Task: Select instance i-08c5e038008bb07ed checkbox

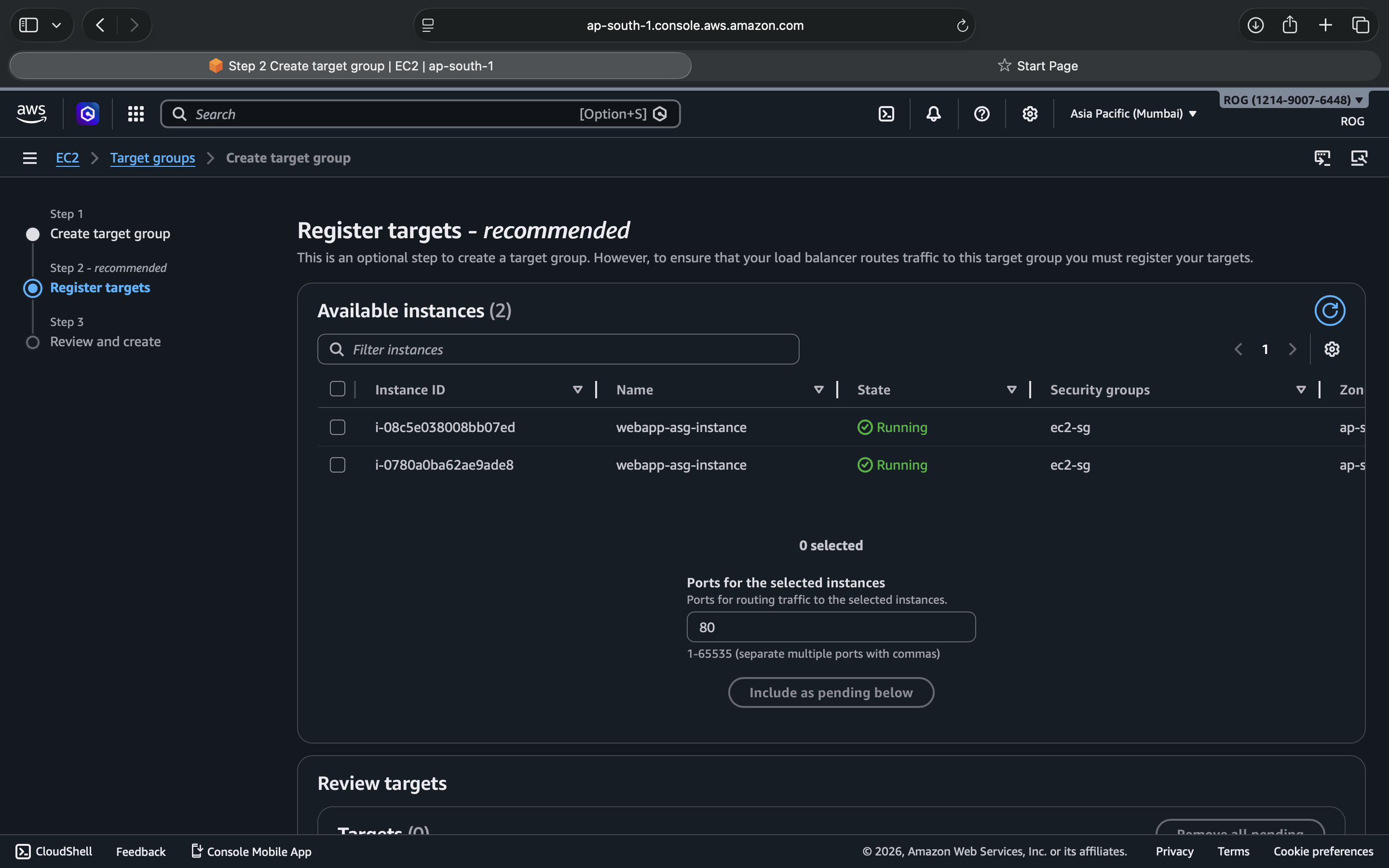Action: (x=338, y=427)
